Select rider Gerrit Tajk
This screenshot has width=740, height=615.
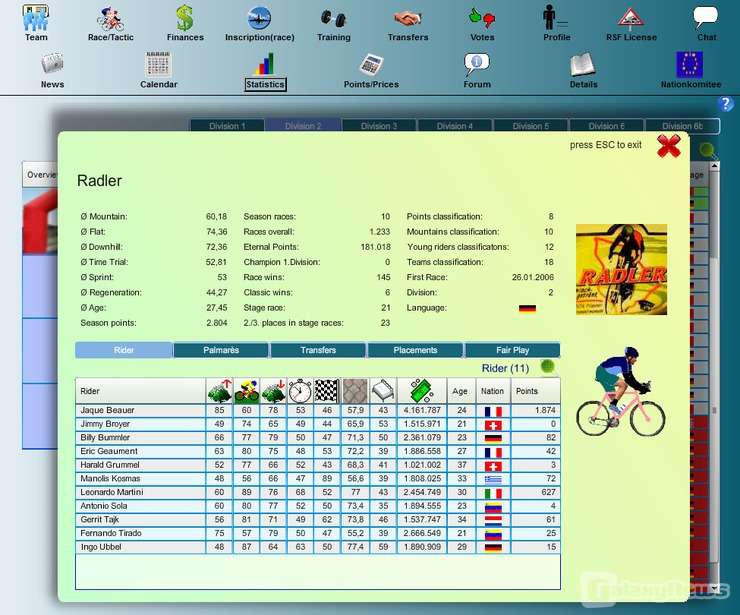318,520
